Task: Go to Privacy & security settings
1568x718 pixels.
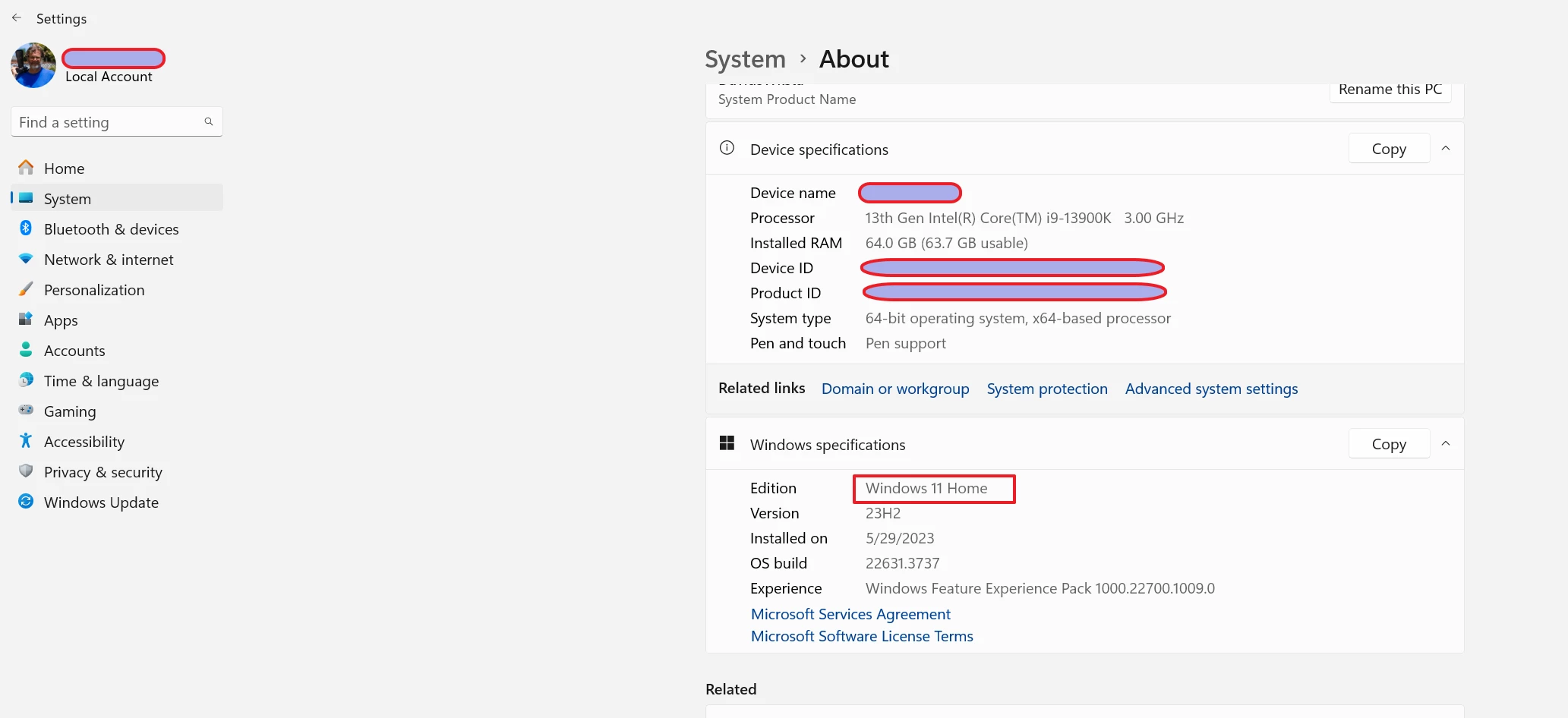Action: [117, 472]
